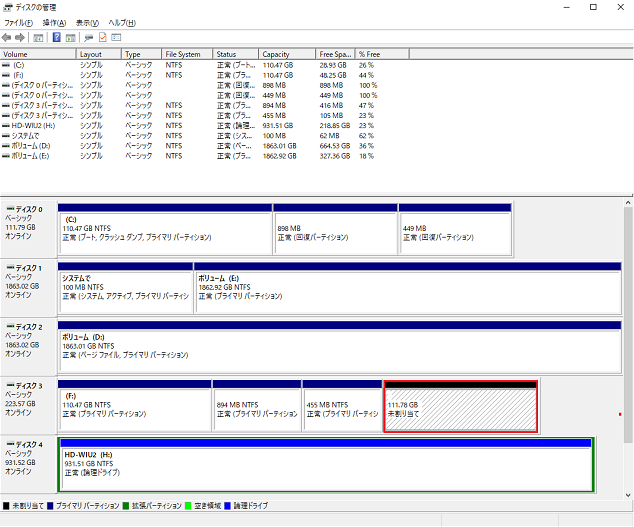Select the 111.78 GB unallocated space block
Image resolution: width=634 pixels, height=527 pixels.
click(x=461, y=406)
